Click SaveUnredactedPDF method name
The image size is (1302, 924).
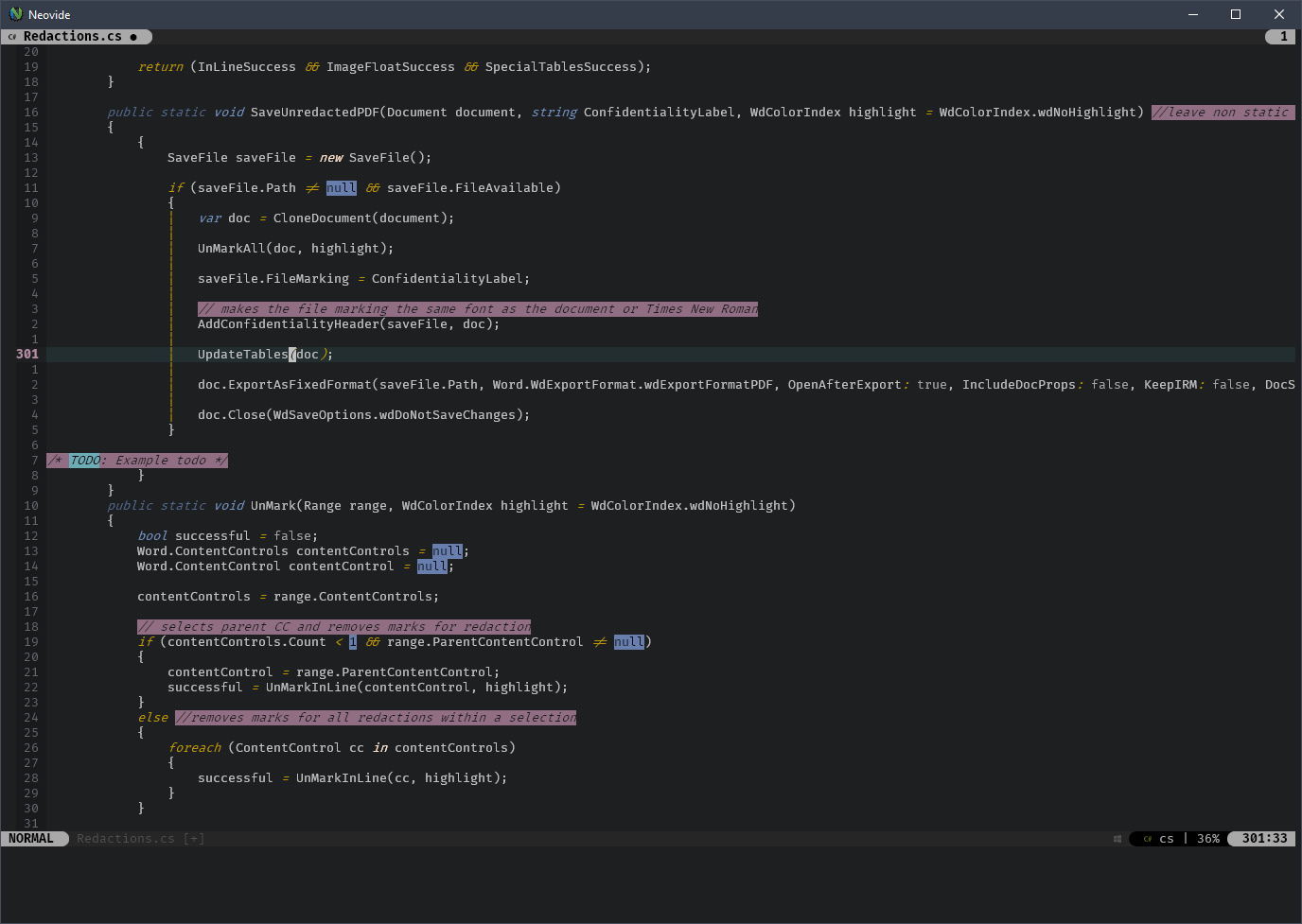pyautogui.click(x=315, y=113)
